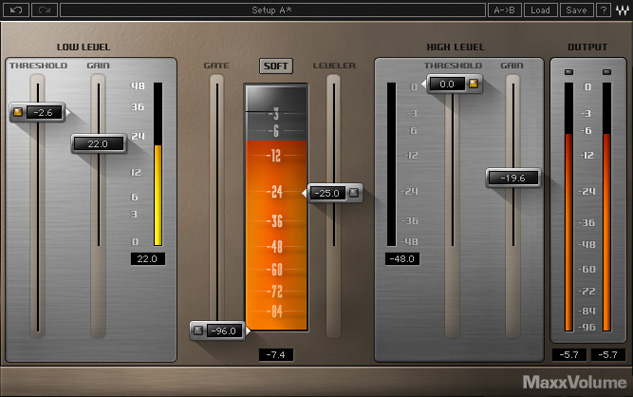Click the High Level meter readout -48.0
633x397 pixels.
[402, 259]
